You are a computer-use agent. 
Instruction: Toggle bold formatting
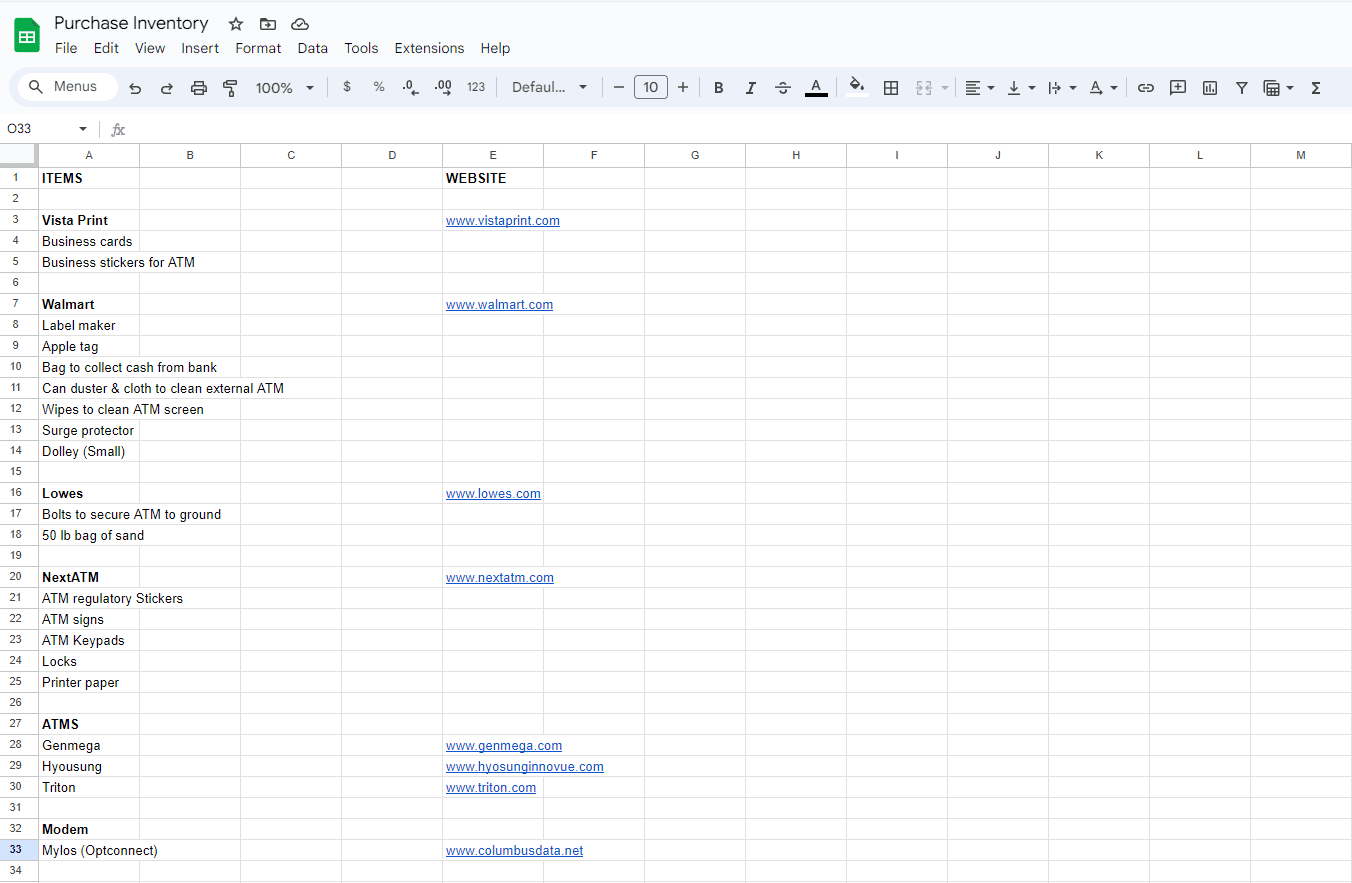pos(718,88)
